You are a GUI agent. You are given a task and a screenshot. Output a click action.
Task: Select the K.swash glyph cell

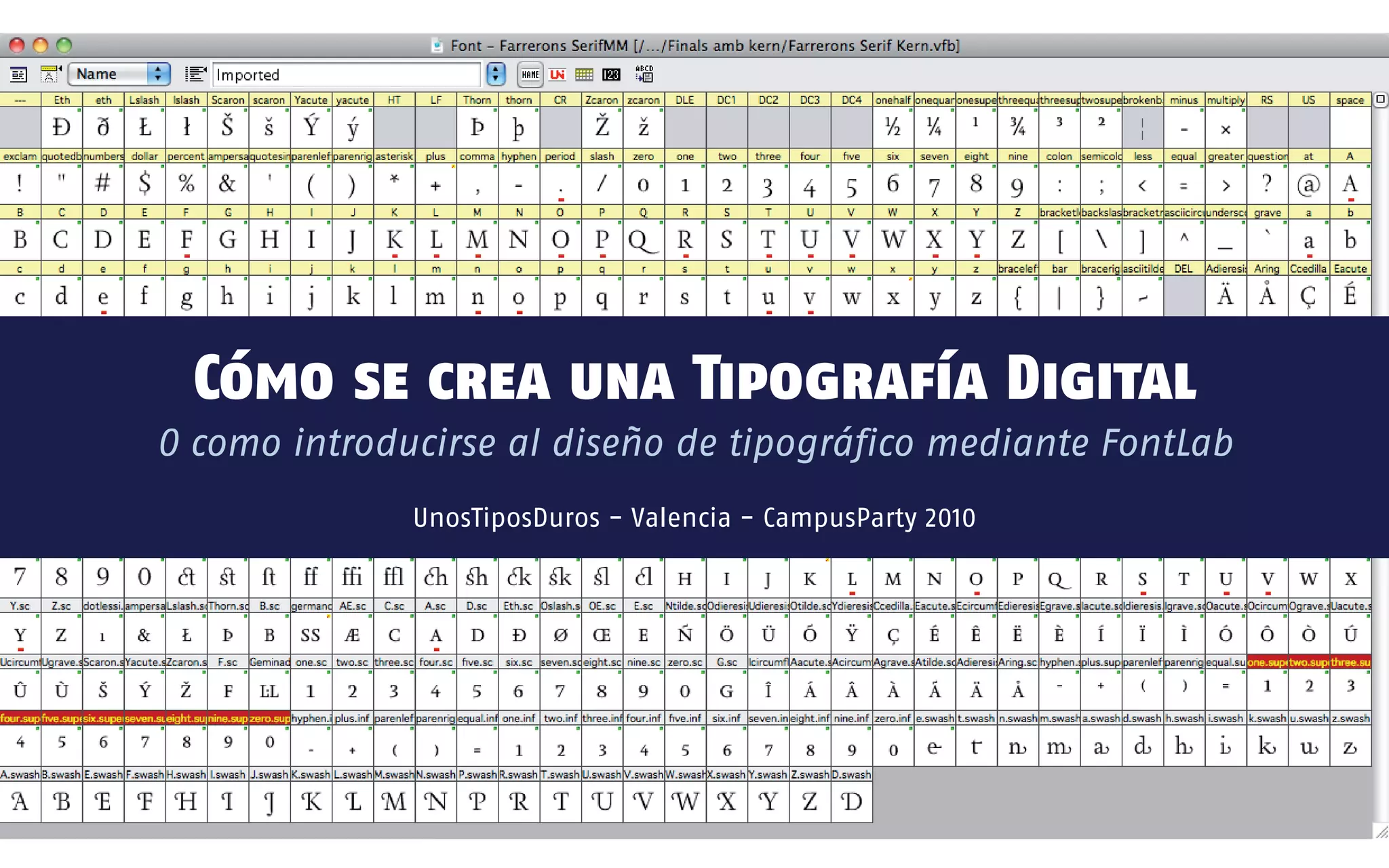click(x=311, y=802)
